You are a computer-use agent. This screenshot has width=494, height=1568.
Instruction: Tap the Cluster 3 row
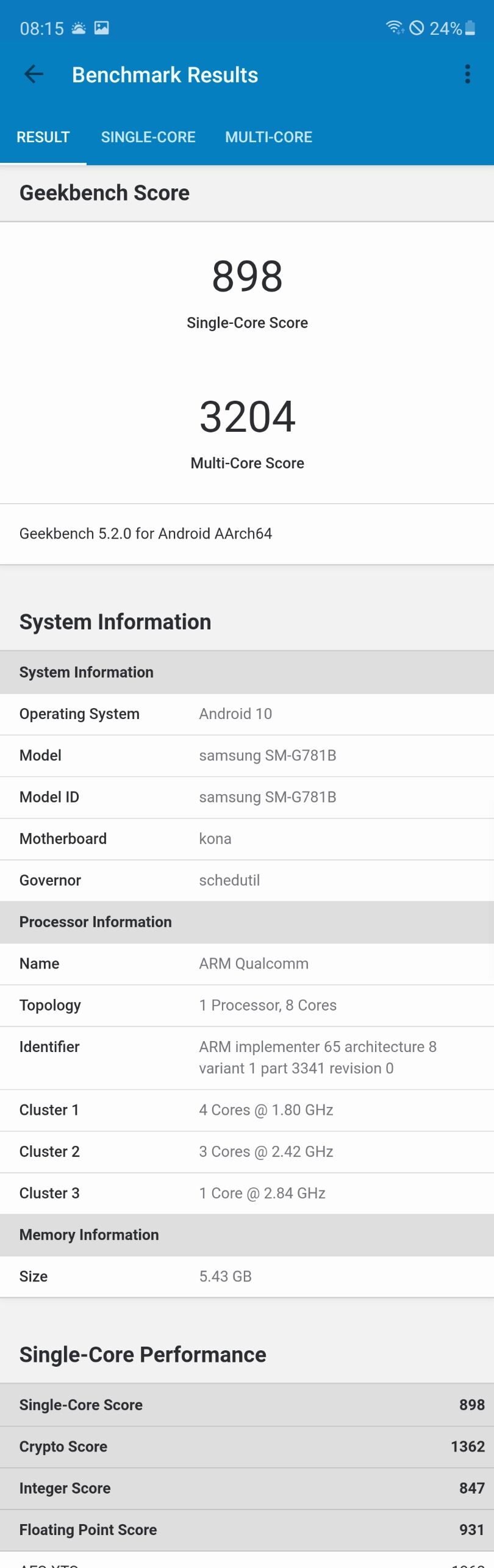click(247, 1194)
